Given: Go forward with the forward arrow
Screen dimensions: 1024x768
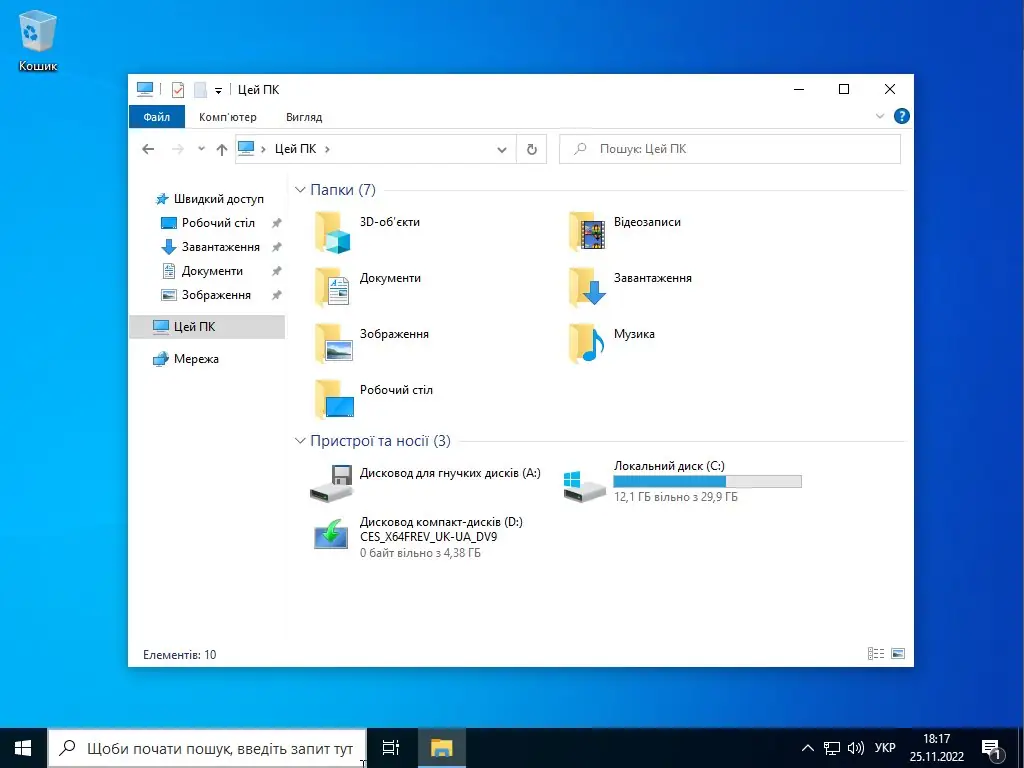Looking at the screenshot, I should point(178,149).
